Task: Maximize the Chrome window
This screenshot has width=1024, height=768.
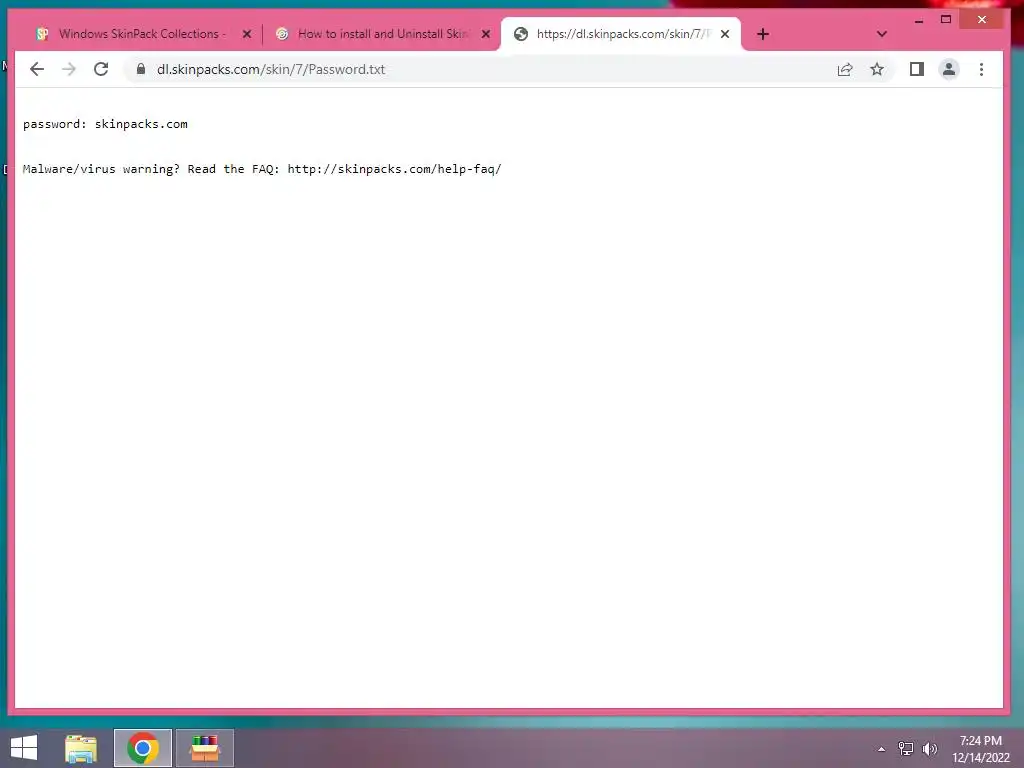Action: pyautogui.click(x=946, y=20)
